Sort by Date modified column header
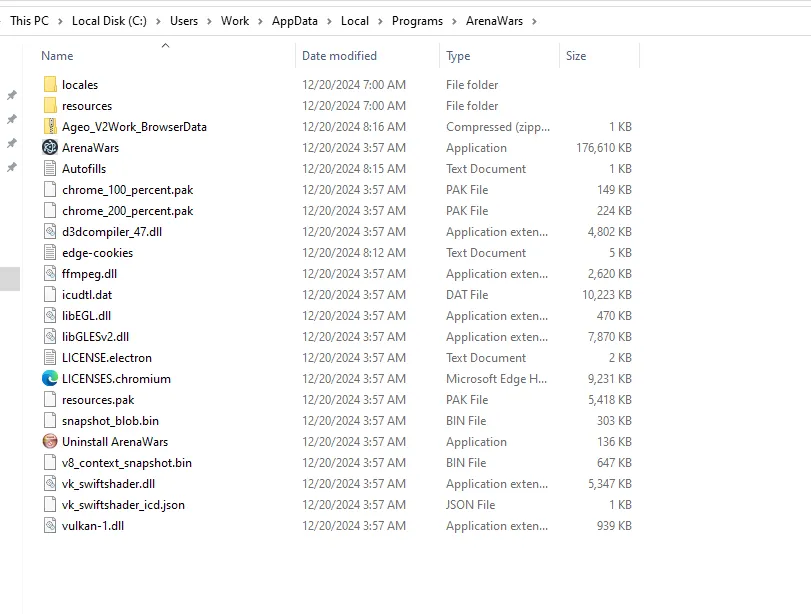The height and width of the screenshot is (614, 811). [339, 56]
